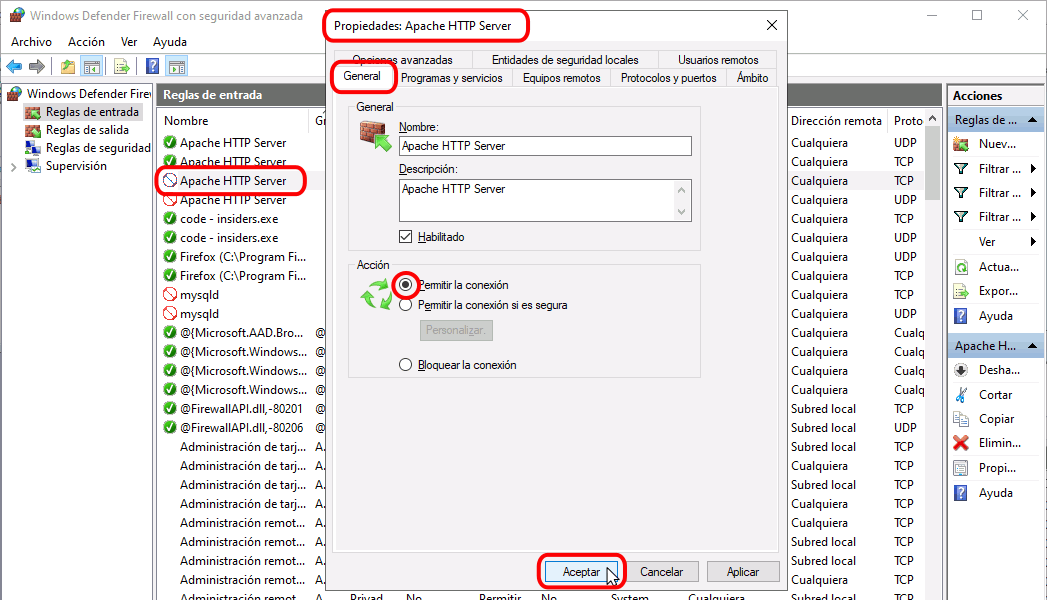Select Reglas de salida in tree
Viewport: 1047px width, 600px height.
tap(87, 130)
